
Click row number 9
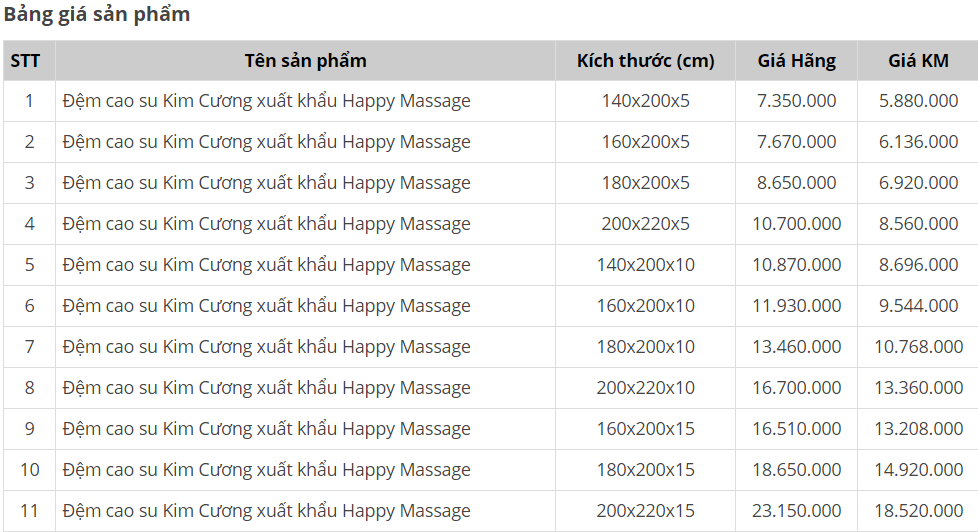(x=29, y=429)
